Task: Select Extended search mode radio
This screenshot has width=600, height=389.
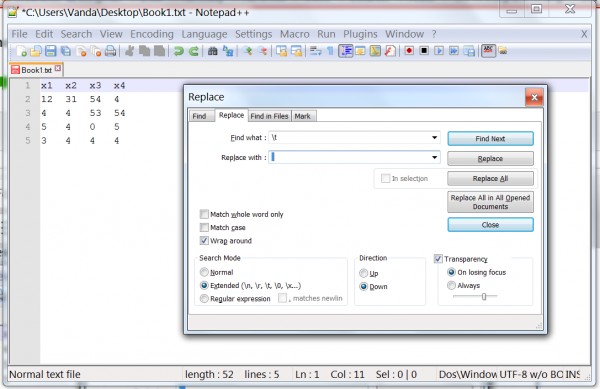Action: (x=204, y=285)
